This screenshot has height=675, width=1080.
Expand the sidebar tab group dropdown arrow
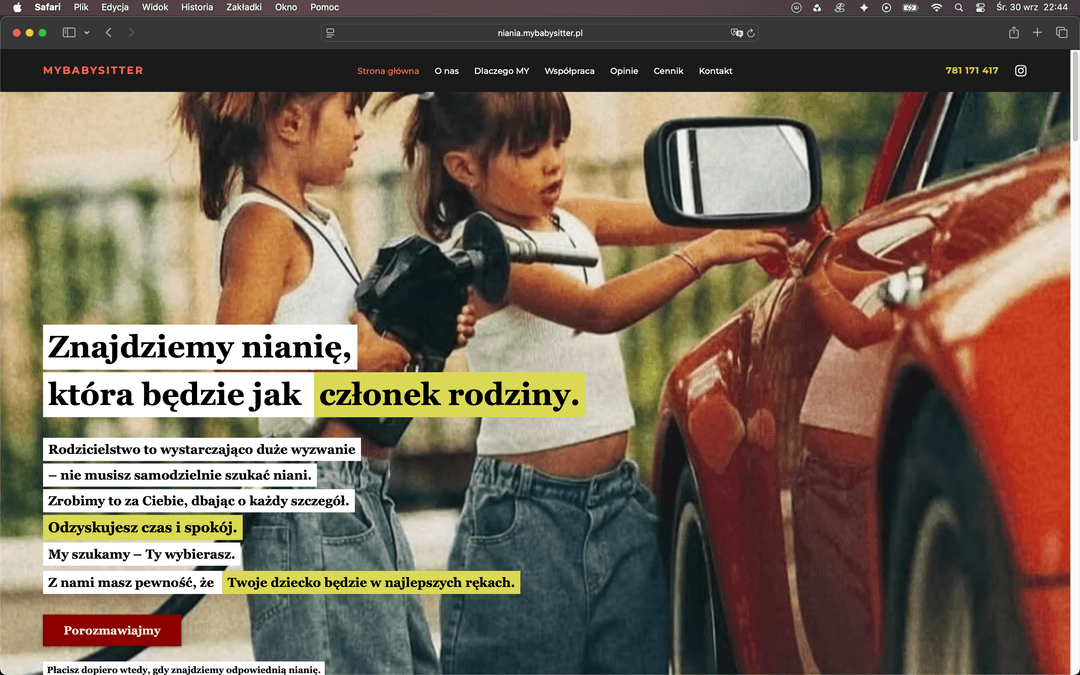87,32
